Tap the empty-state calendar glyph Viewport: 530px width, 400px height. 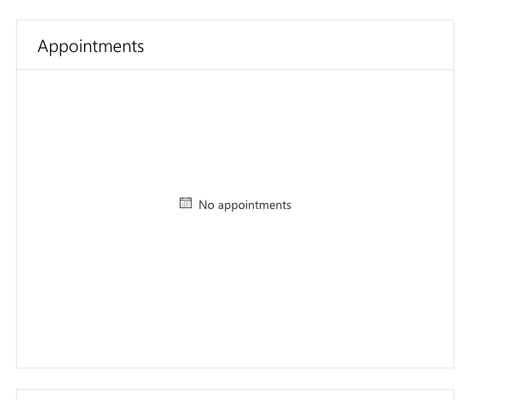click(185, 203)
